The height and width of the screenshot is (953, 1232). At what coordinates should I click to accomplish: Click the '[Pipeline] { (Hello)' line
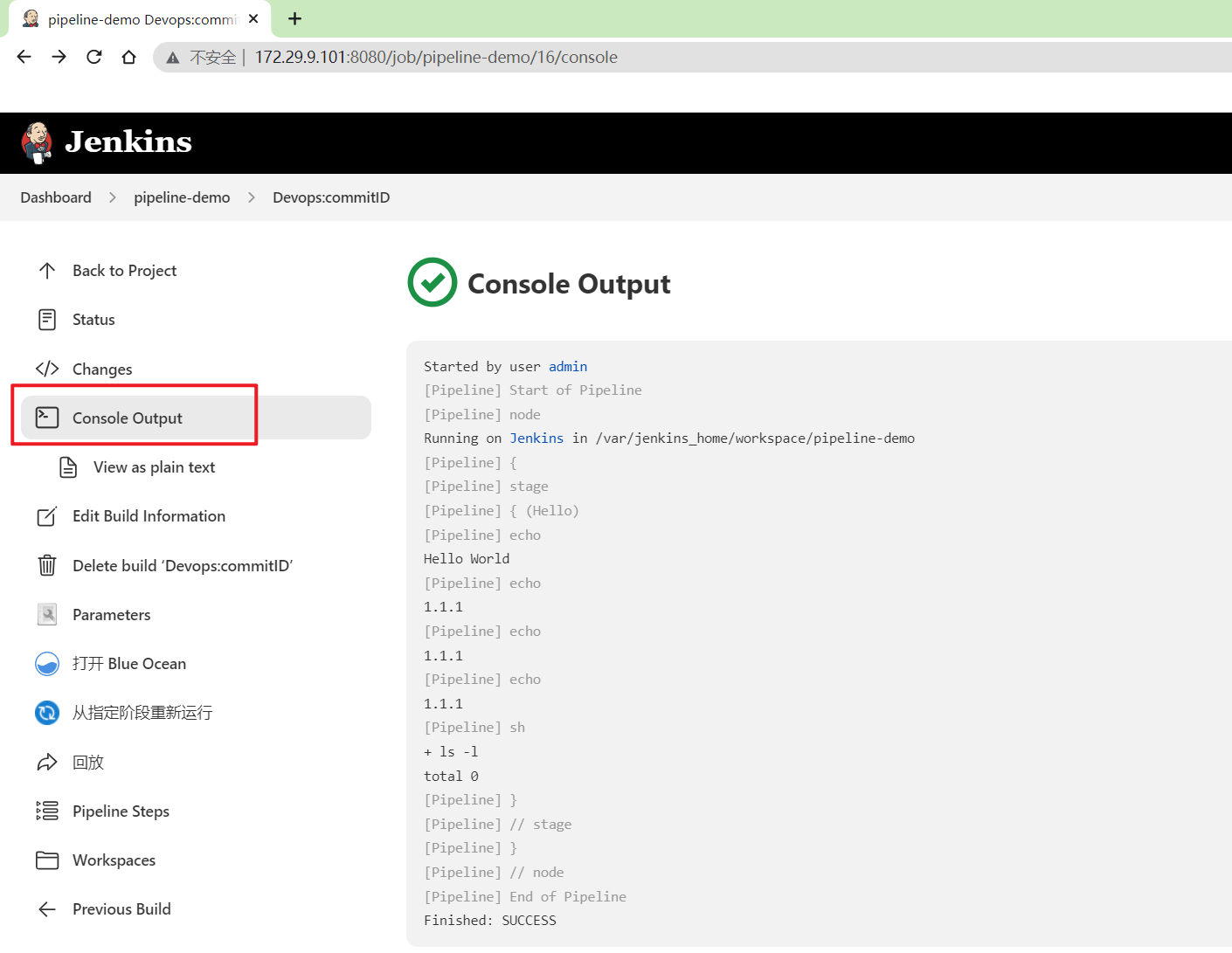click(x=502, y=511)
